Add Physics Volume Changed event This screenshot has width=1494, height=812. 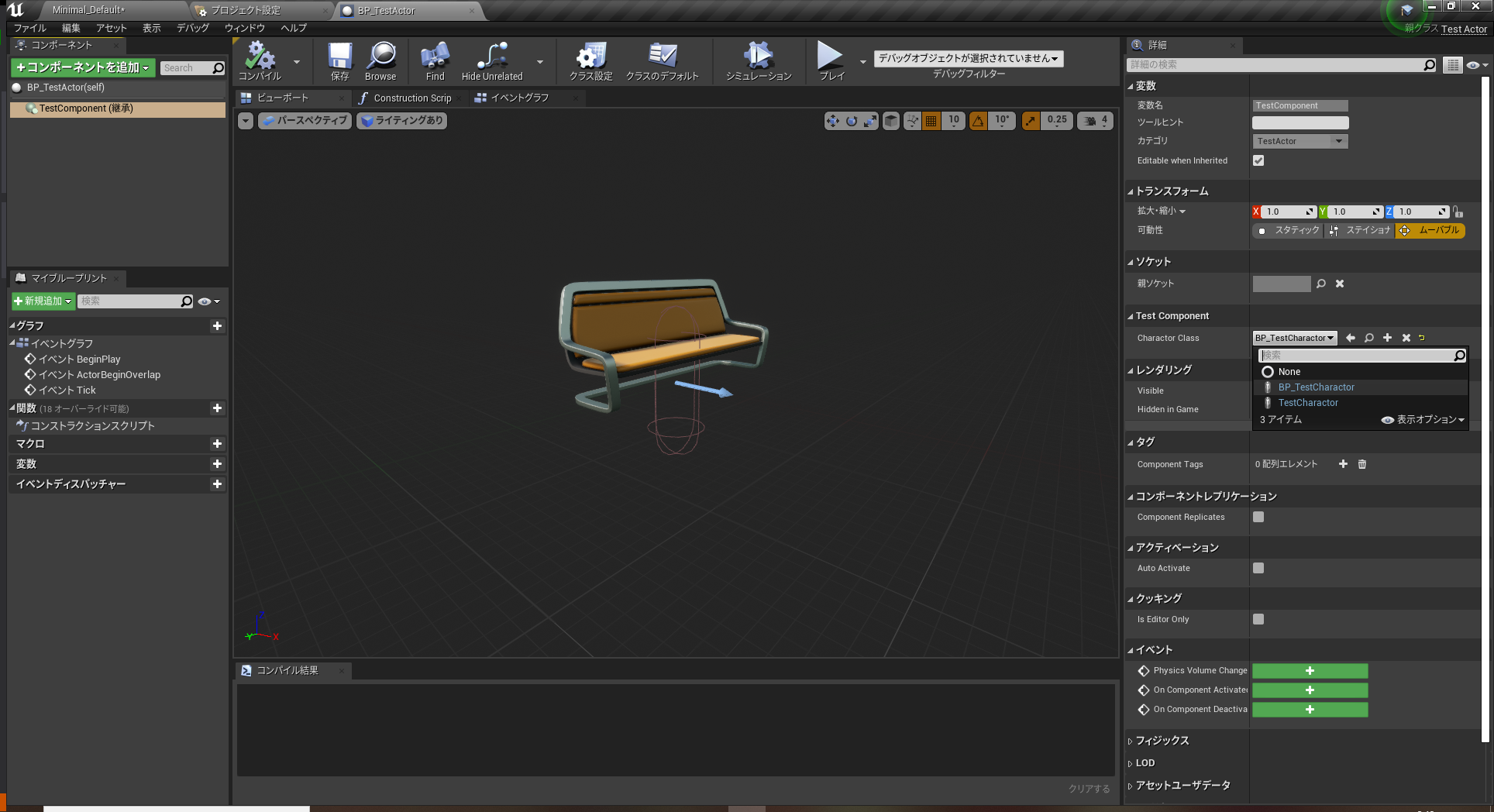point(1310,671)
